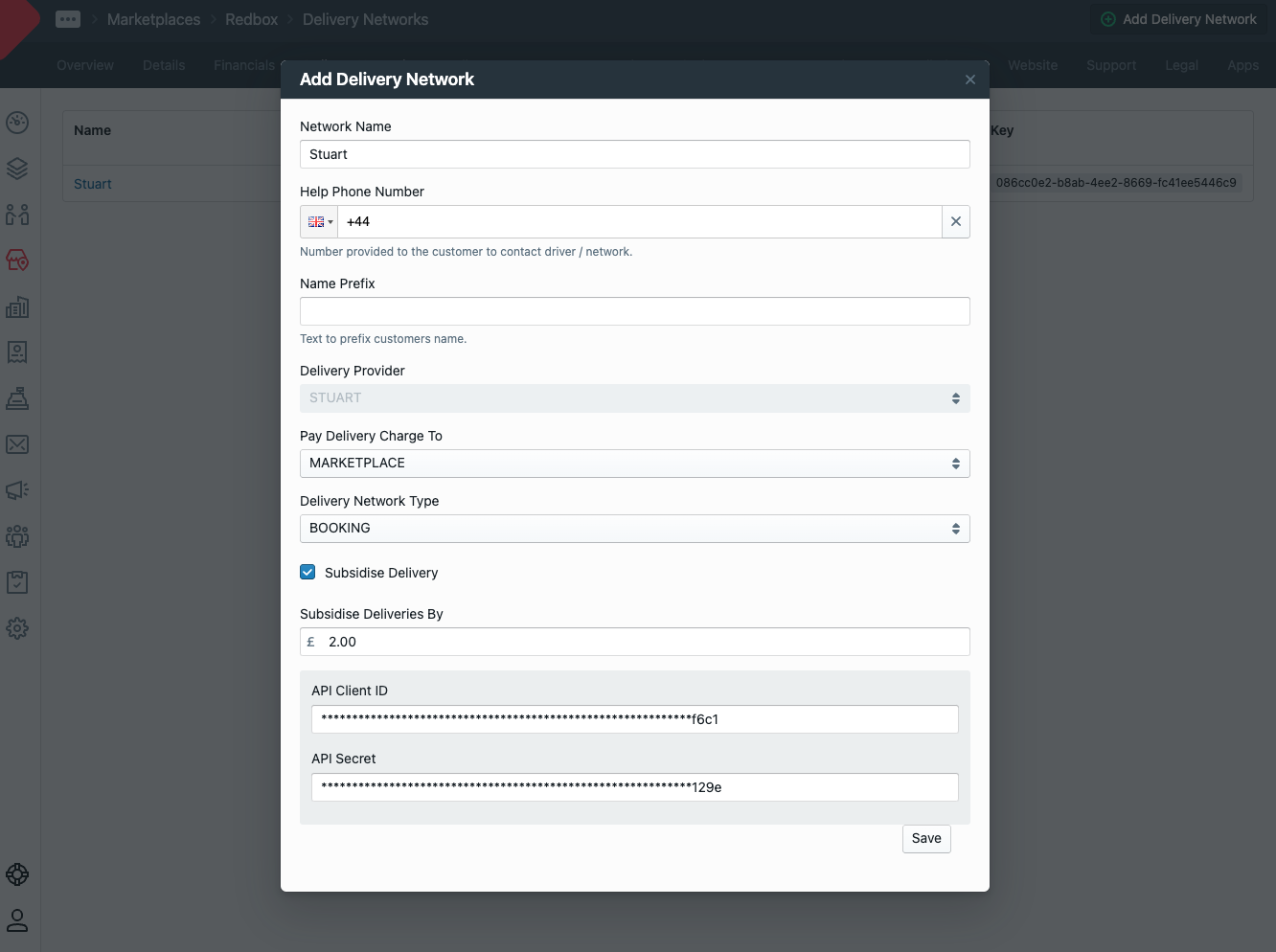Open the Stuart delivery network link
1276x952 pixels.
(92, 183)
